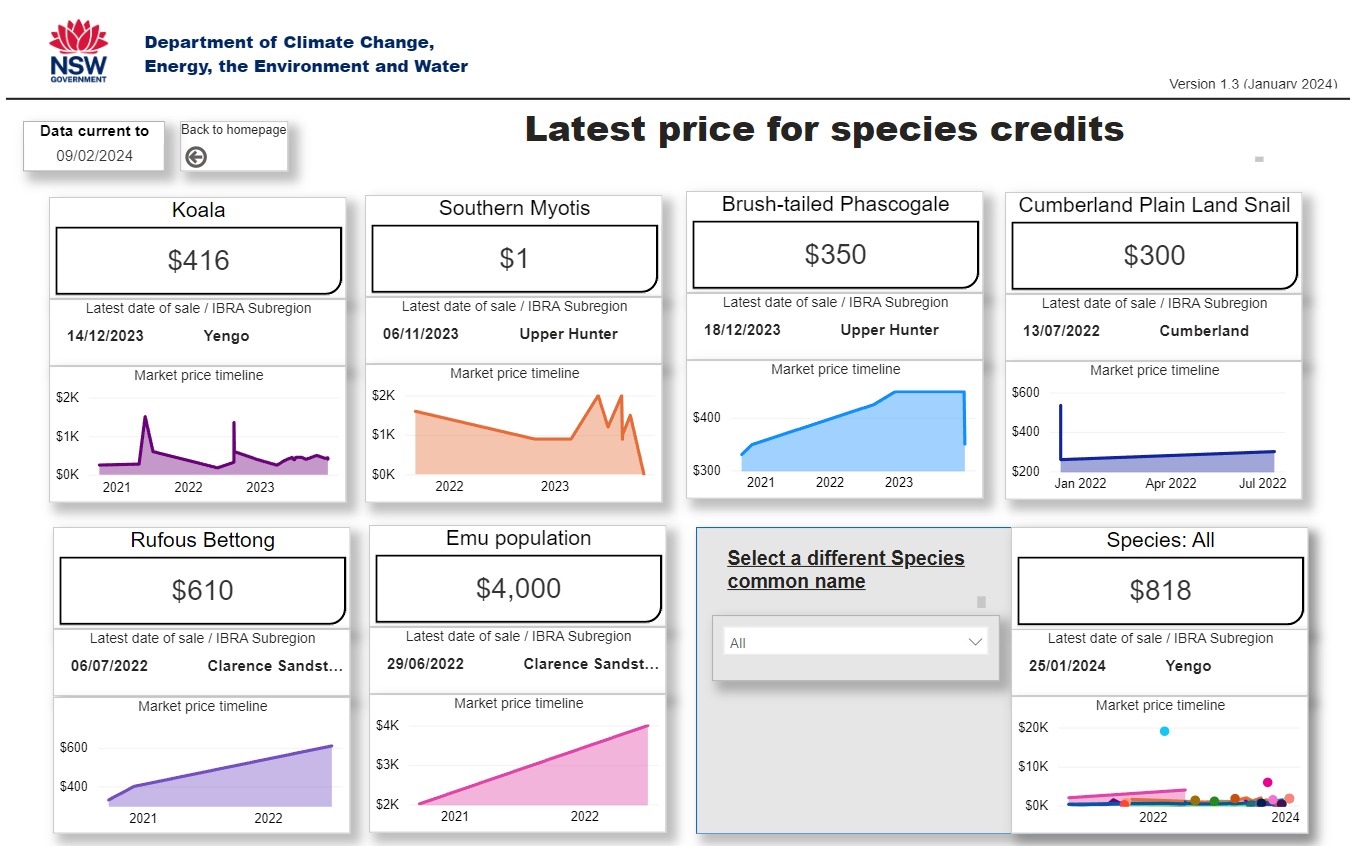This screenshot has width=1364, height=846.
Task: Click the NSW Government waratah logo
Action: [78, 50]
